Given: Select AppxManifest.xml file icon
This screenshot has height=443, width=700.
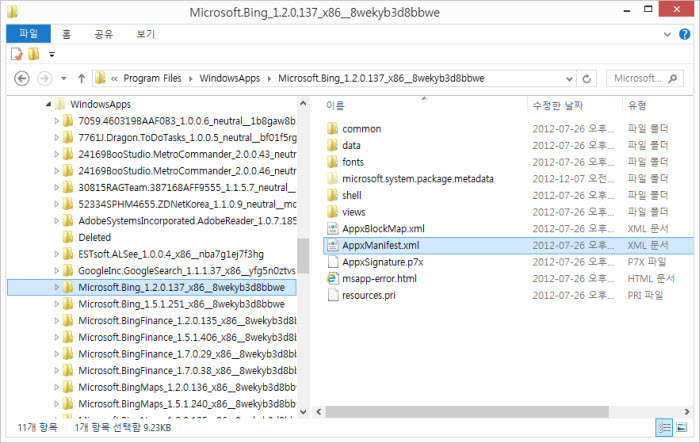Looking at the screenshot, I should click(333, 245).
